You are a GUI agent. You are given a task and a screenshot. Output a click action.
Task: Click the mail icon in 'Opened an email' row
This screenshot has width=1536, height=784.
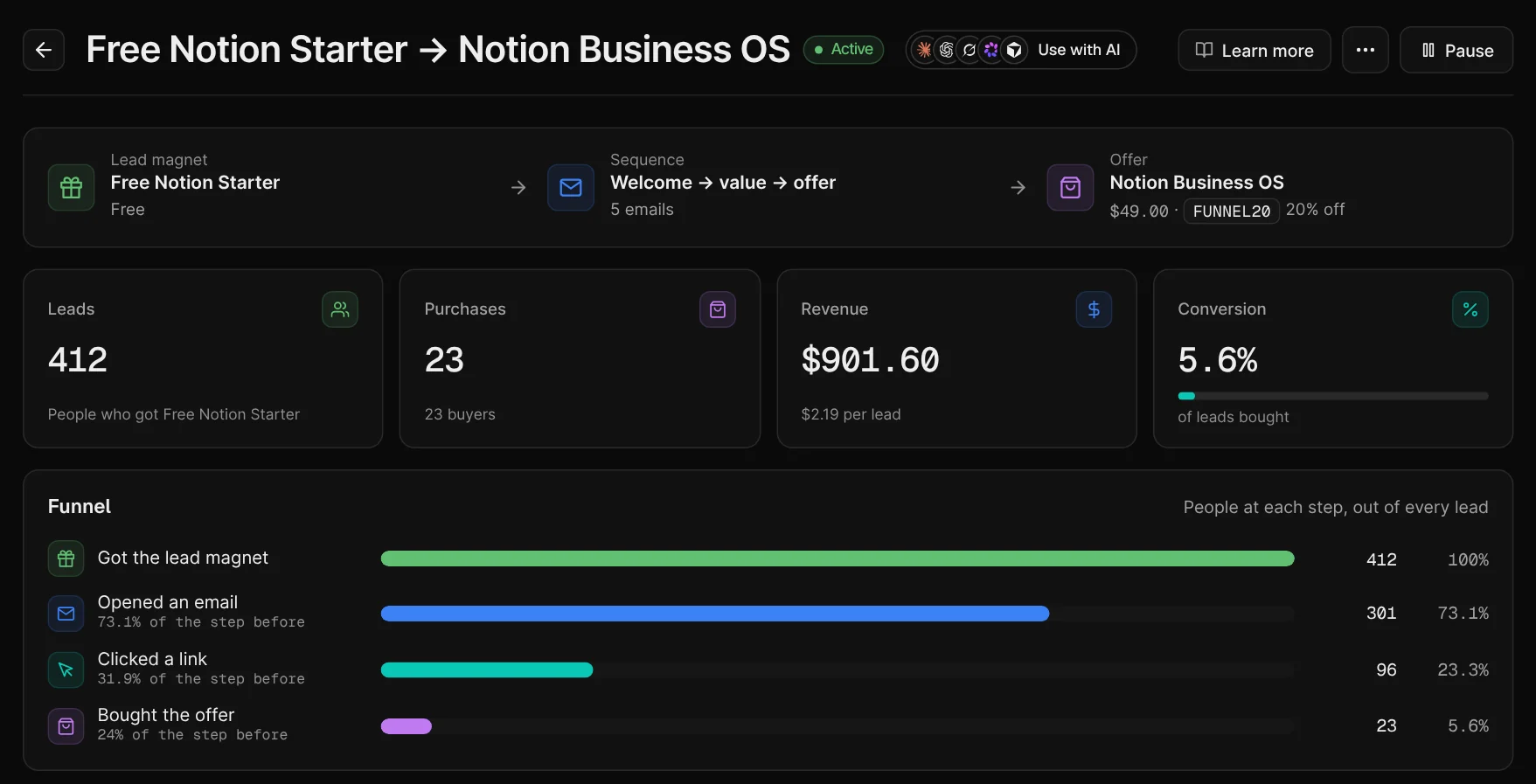pos(66,614)
